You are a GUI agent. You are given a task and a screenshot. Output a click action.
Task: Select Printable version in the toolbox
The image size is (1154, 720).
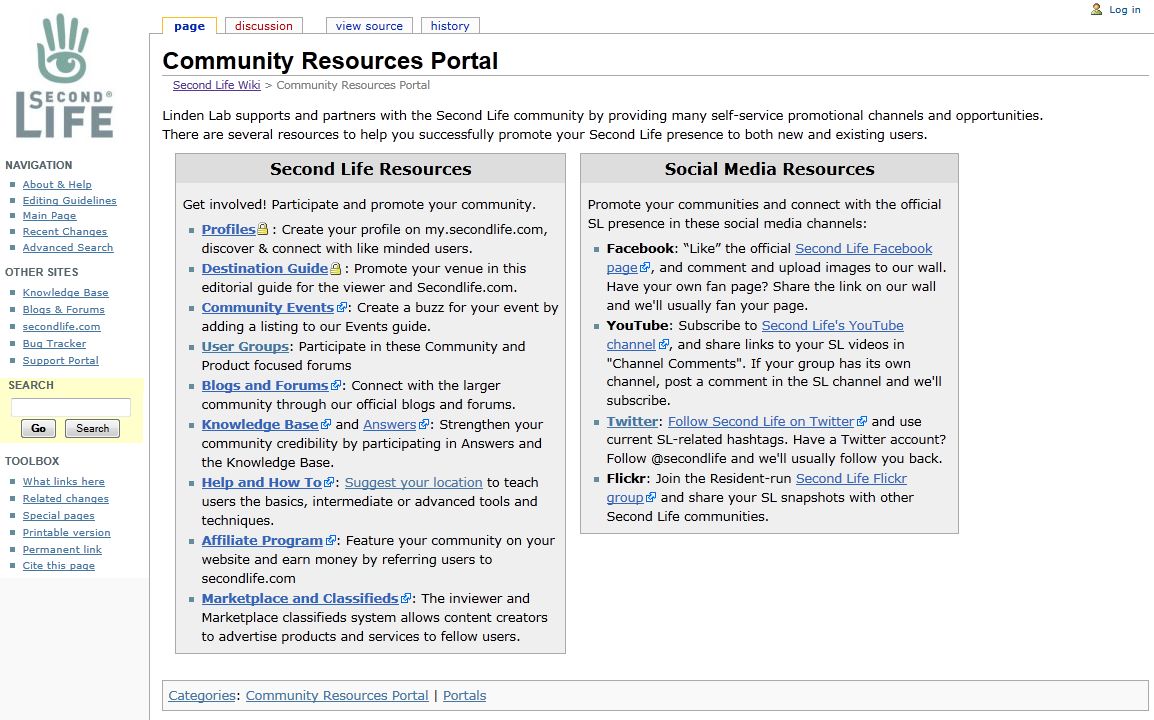(x=66, y=533)
